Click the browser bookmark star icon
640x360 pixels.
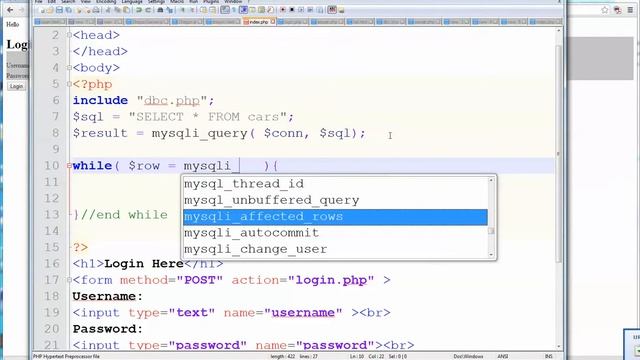(x=605, y=10)
